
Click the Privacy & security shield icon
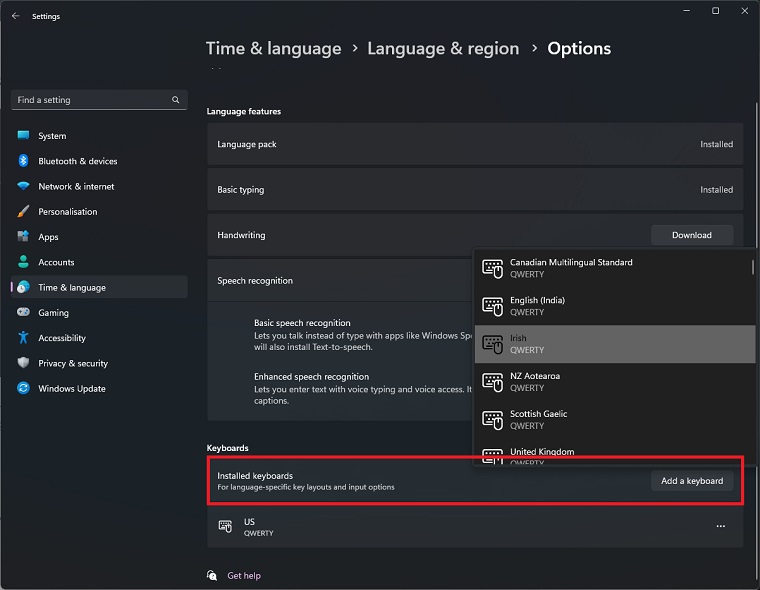[x=23, y=363]
